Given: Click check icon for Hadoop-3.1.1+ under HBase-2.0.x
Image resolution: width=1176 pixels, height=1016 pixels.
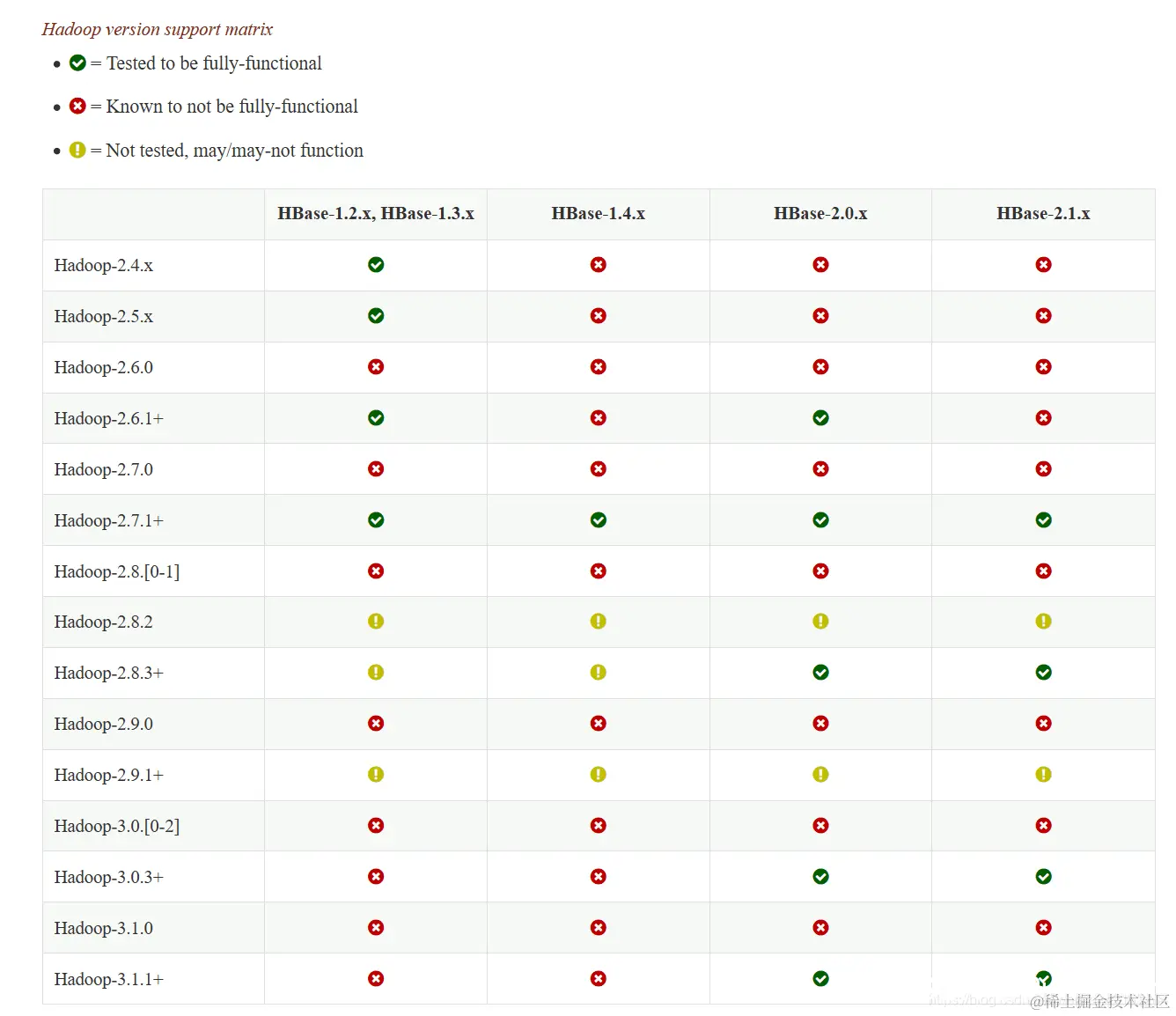Looking at the screenshot, I should [x=821, y=979].
